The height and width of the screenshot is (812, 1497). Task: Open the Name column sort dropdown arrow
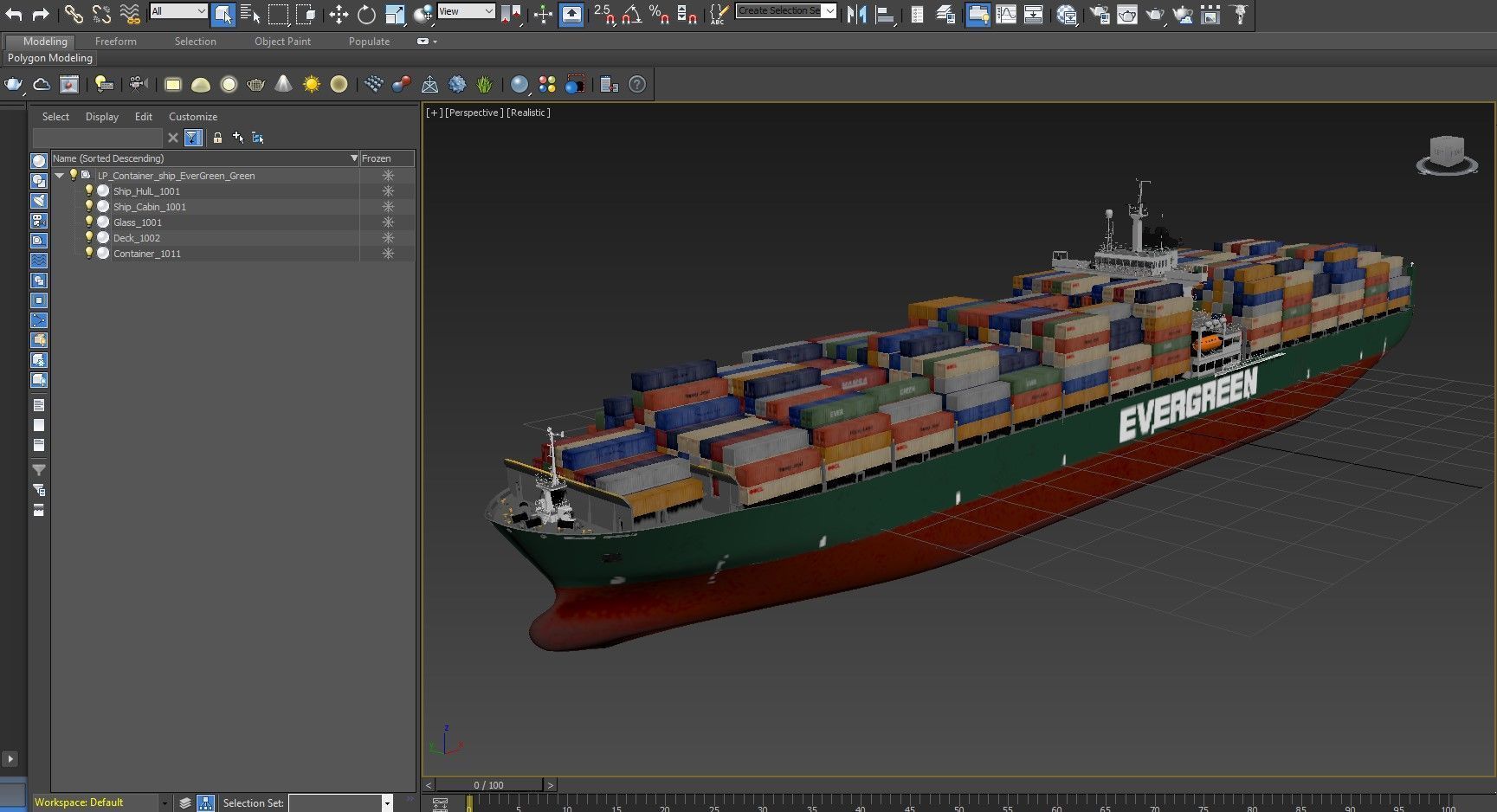353,158
